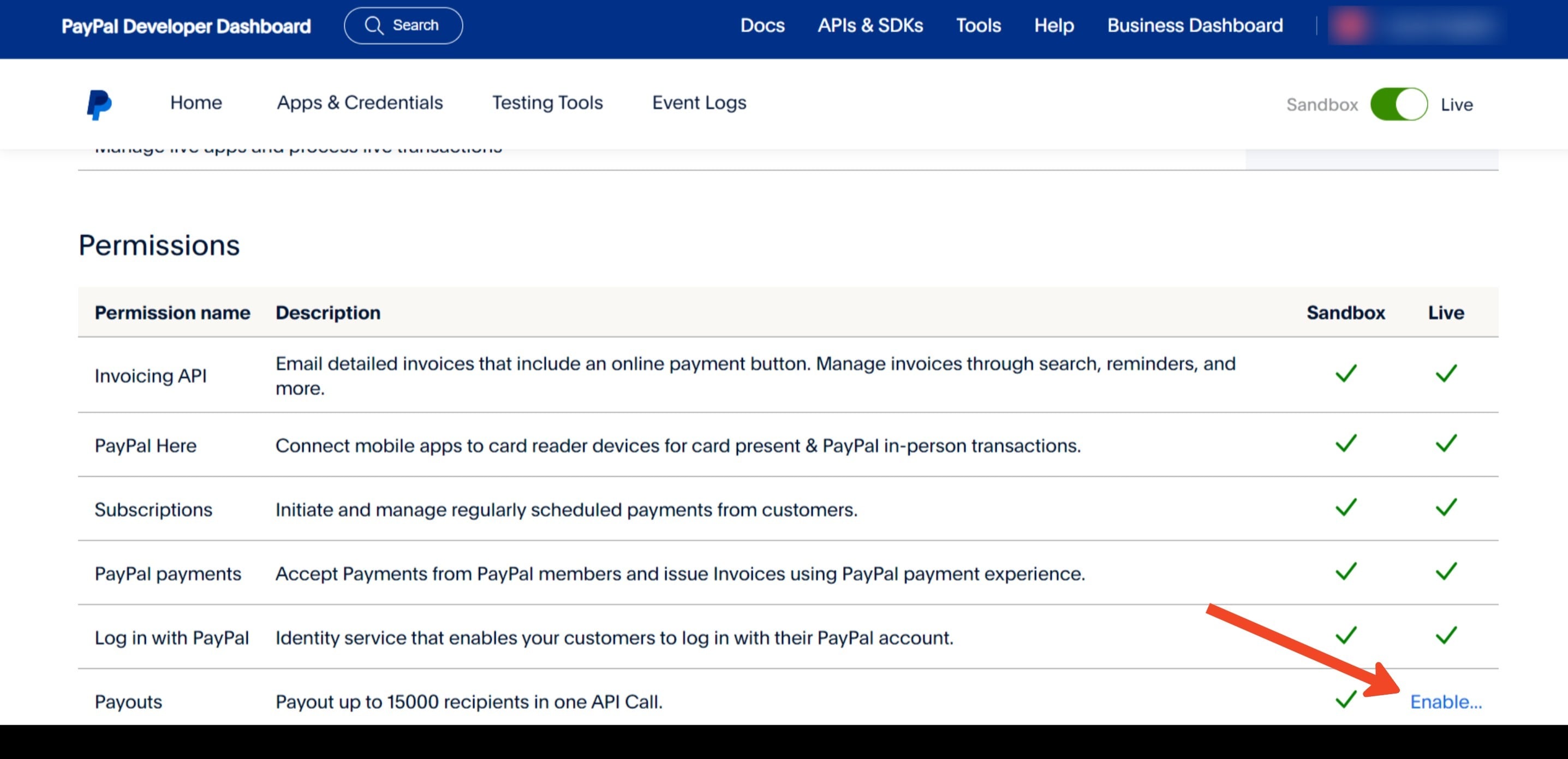Click PayPal Here Live checkmark
The width and height of the screenshot is (1568, 759).
click(1446, 443)
